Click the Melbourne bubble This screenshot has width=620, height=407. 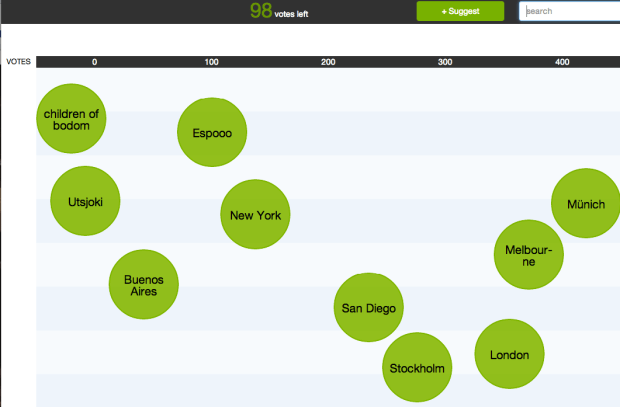pyautogui.click(x=528, y=255)
